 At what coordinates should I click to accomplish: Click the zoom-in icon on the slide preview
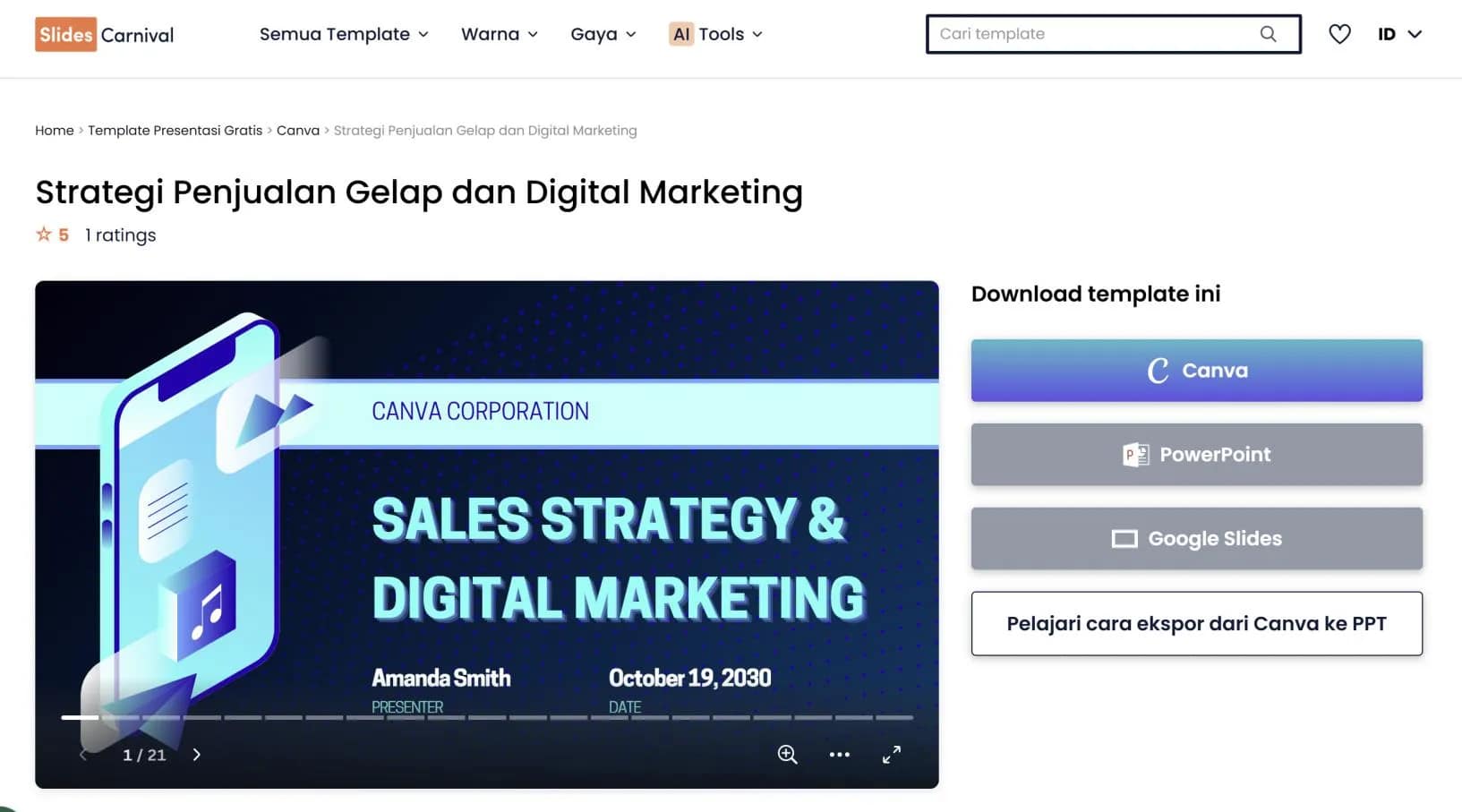(787, 755)
